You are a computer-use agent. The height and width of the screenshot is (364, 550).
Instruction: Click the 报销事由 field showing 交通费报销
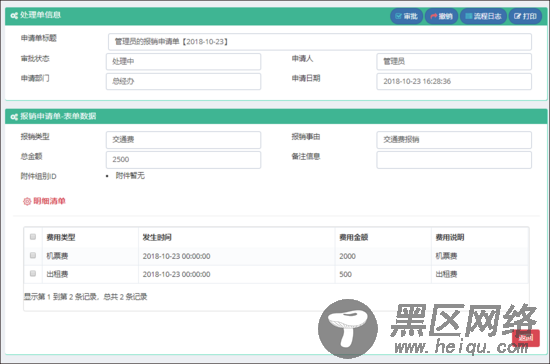454,140
